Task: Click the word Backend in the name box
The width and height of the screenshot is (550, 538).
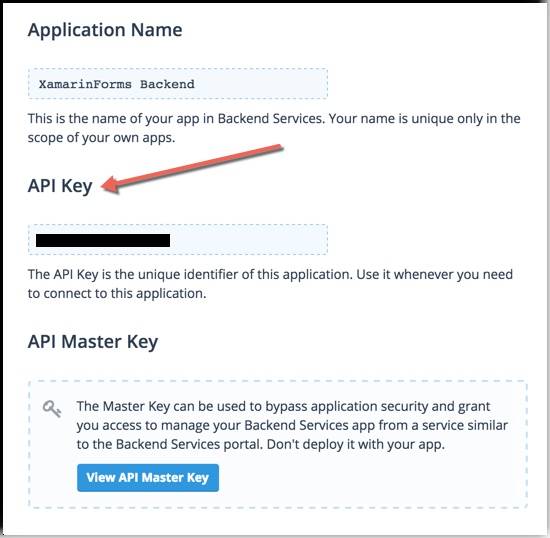Action: pos(167,84)
